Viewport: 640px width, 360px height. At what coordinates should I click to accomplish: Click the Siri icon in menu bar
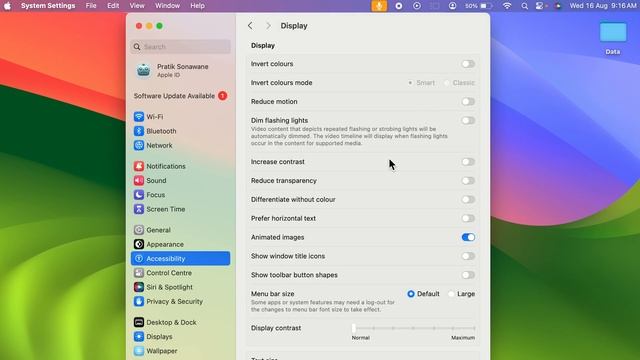558,6
